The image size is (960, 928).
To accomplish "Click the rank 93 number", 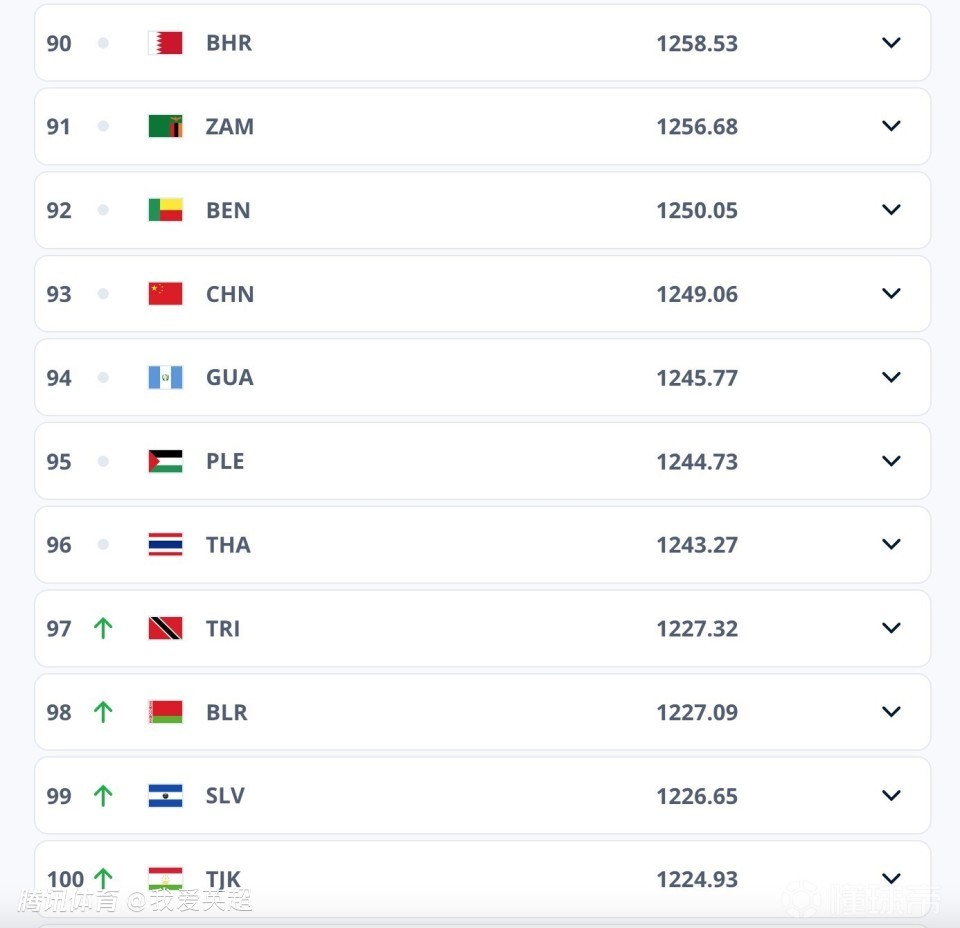I will point(59,294).
